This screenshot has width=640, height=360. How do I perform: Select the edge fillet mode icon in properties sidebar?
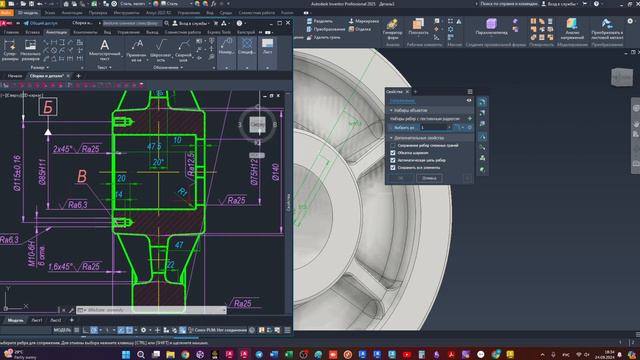coord(482,102)
